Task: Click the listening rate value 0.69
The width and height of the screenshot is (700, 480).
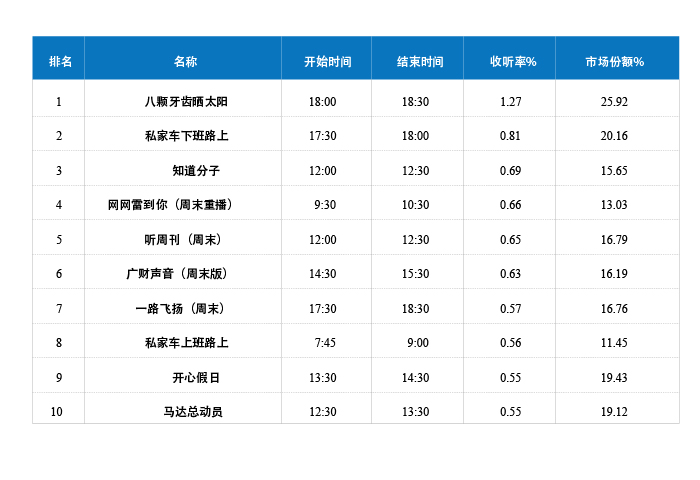Action: pyautogui.click(x=510, y=170)
